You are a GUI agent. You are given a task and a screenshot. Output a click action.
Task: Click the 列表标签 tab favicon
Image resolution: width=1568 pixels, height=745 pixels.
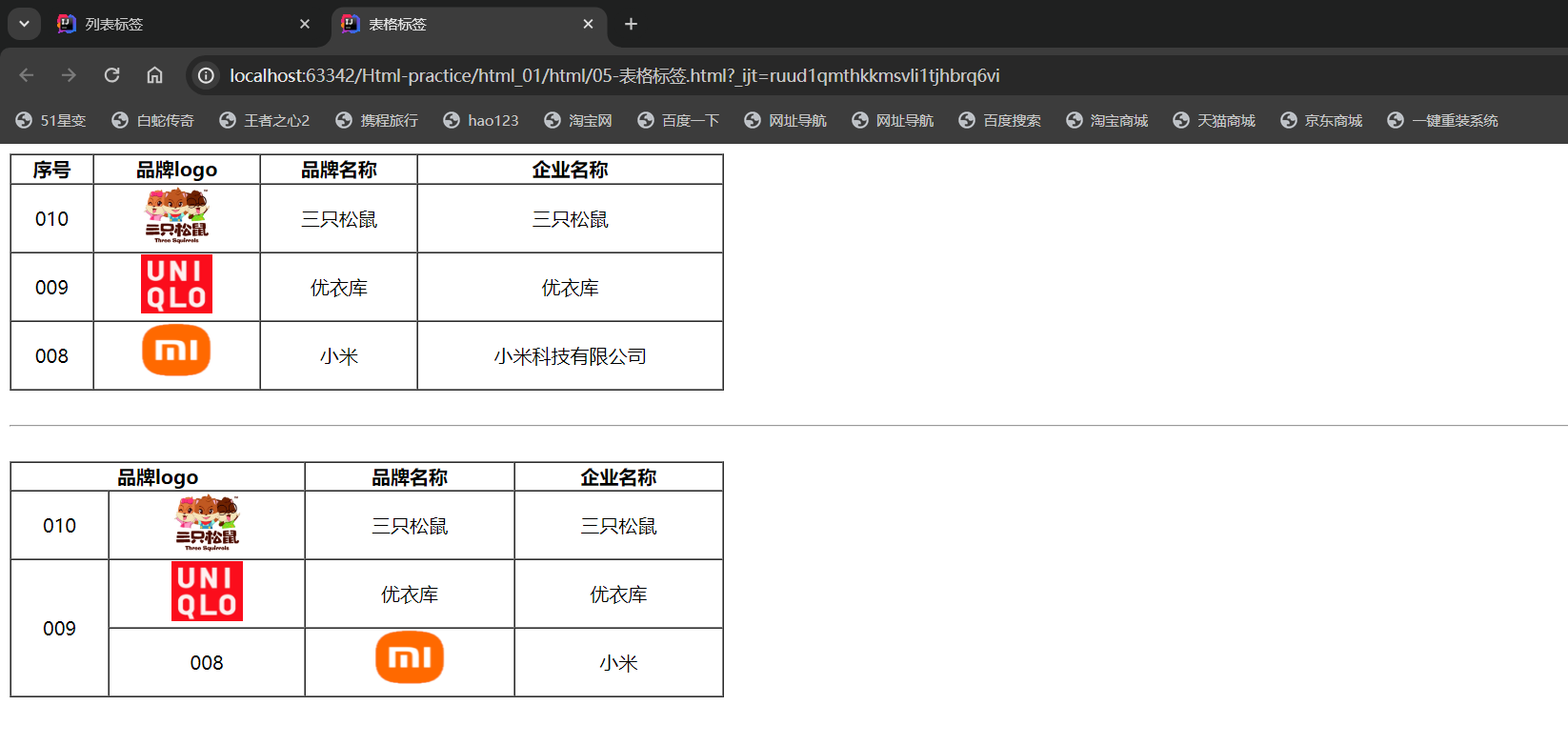coord(66,24)
